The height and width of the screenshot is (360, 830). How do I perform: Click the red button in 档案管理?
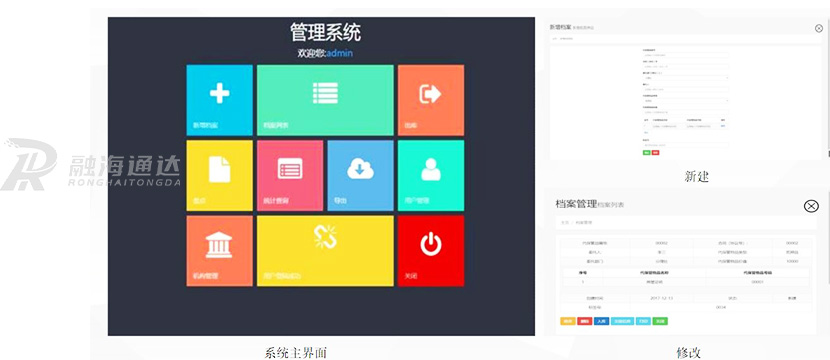click(584, 321)
